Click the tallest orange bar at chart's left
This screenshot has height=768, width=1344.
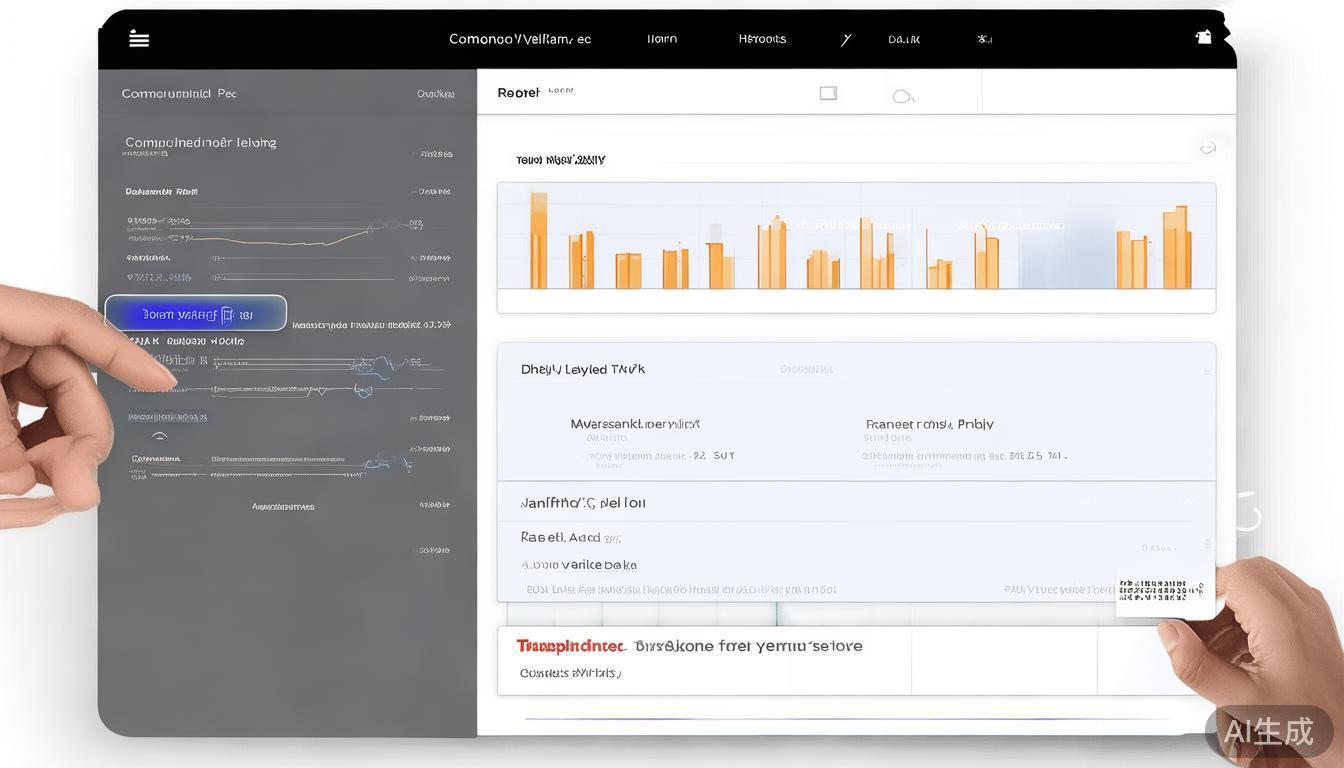coord(539,240)
